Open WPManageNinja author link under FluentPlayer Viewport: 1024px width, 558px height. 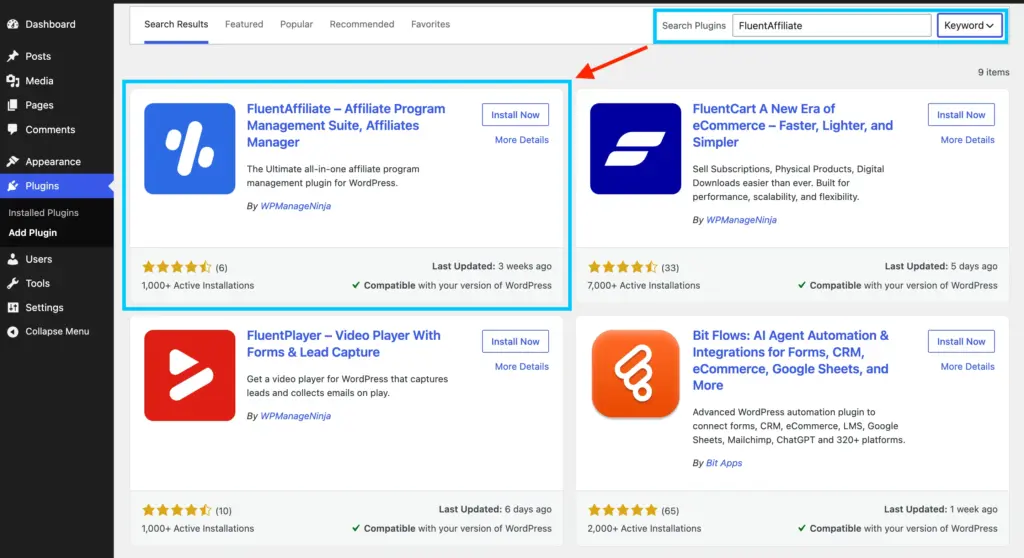pyautogui.click(x=296, y=416)
